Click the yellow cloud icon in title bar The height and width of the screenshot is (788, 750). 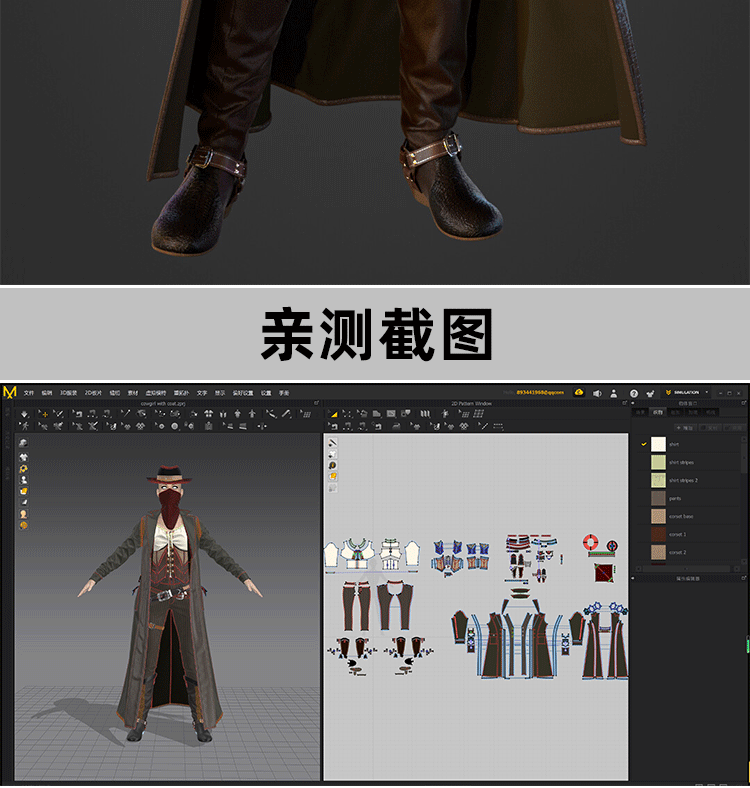[x=578, y=393]
